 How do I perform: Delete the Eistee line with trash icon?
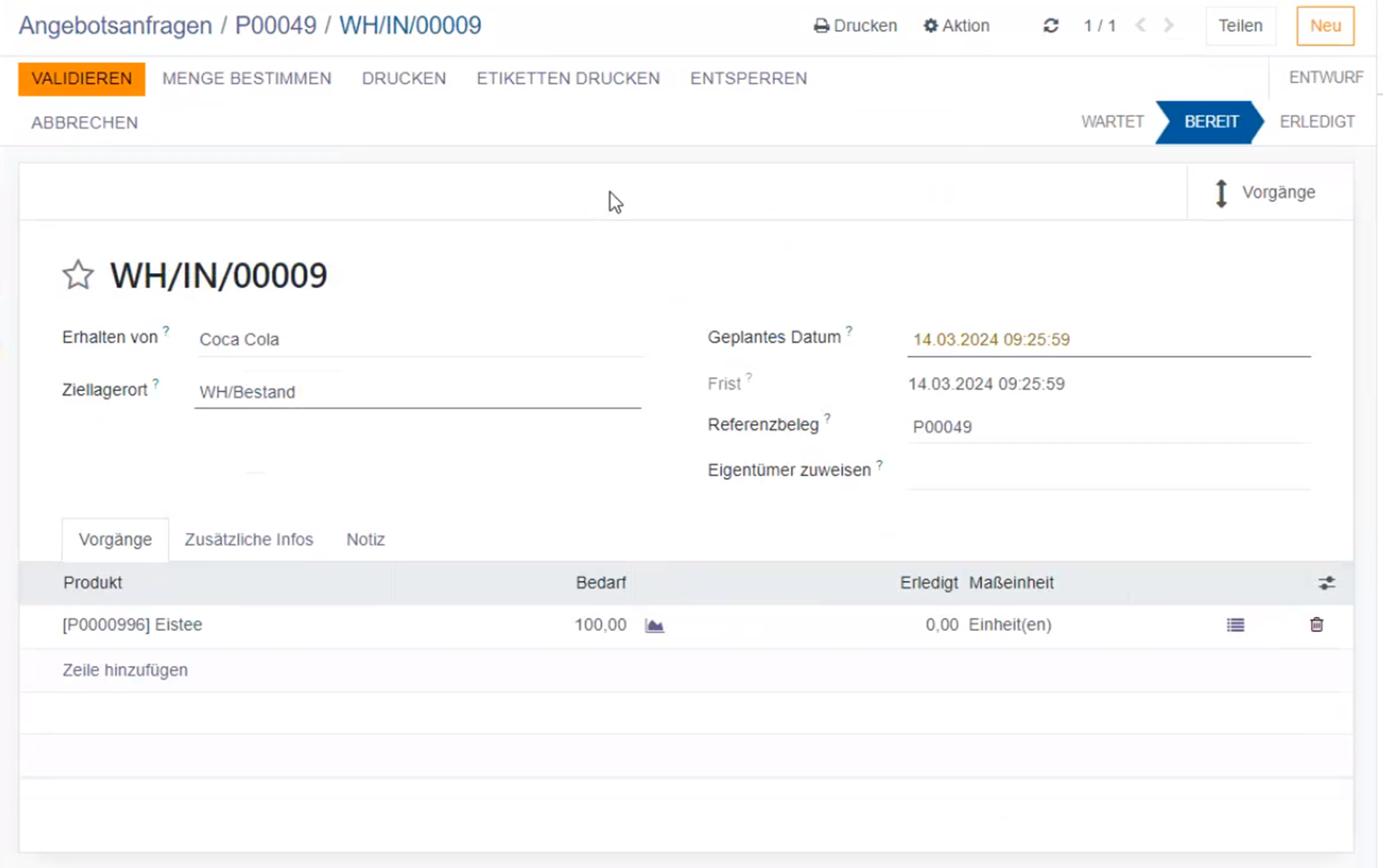1316,625
